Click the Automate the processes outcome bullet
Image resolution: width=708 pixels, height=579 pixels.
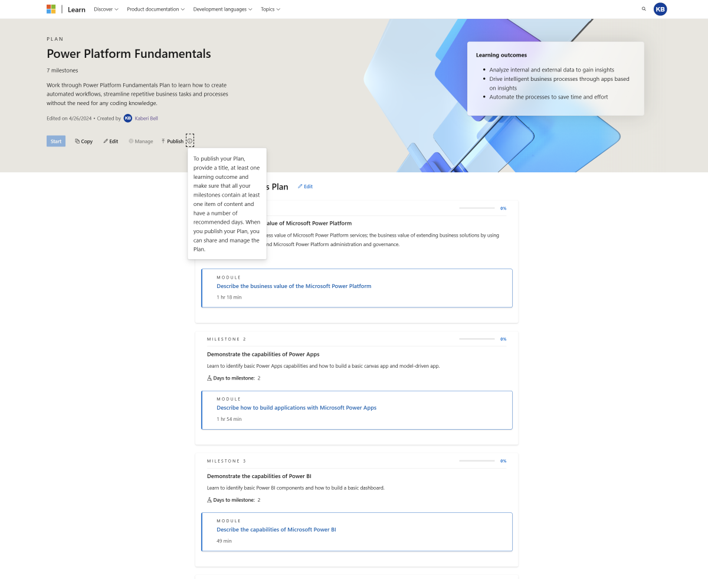click(x=548, y=97)
